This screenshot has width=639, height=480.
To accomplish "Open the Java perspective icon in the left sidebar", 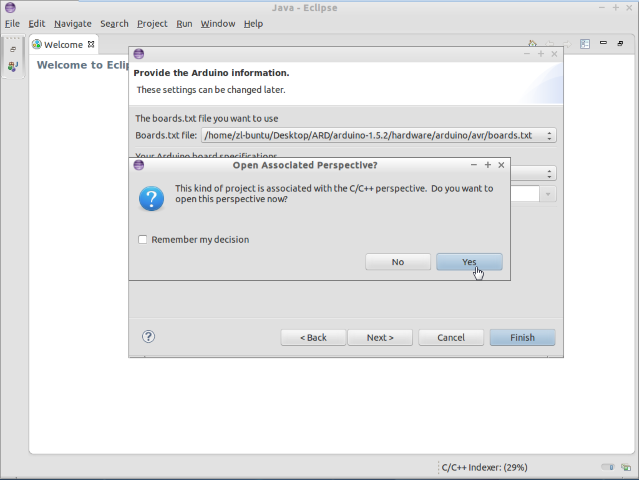I will pos(13,66).
